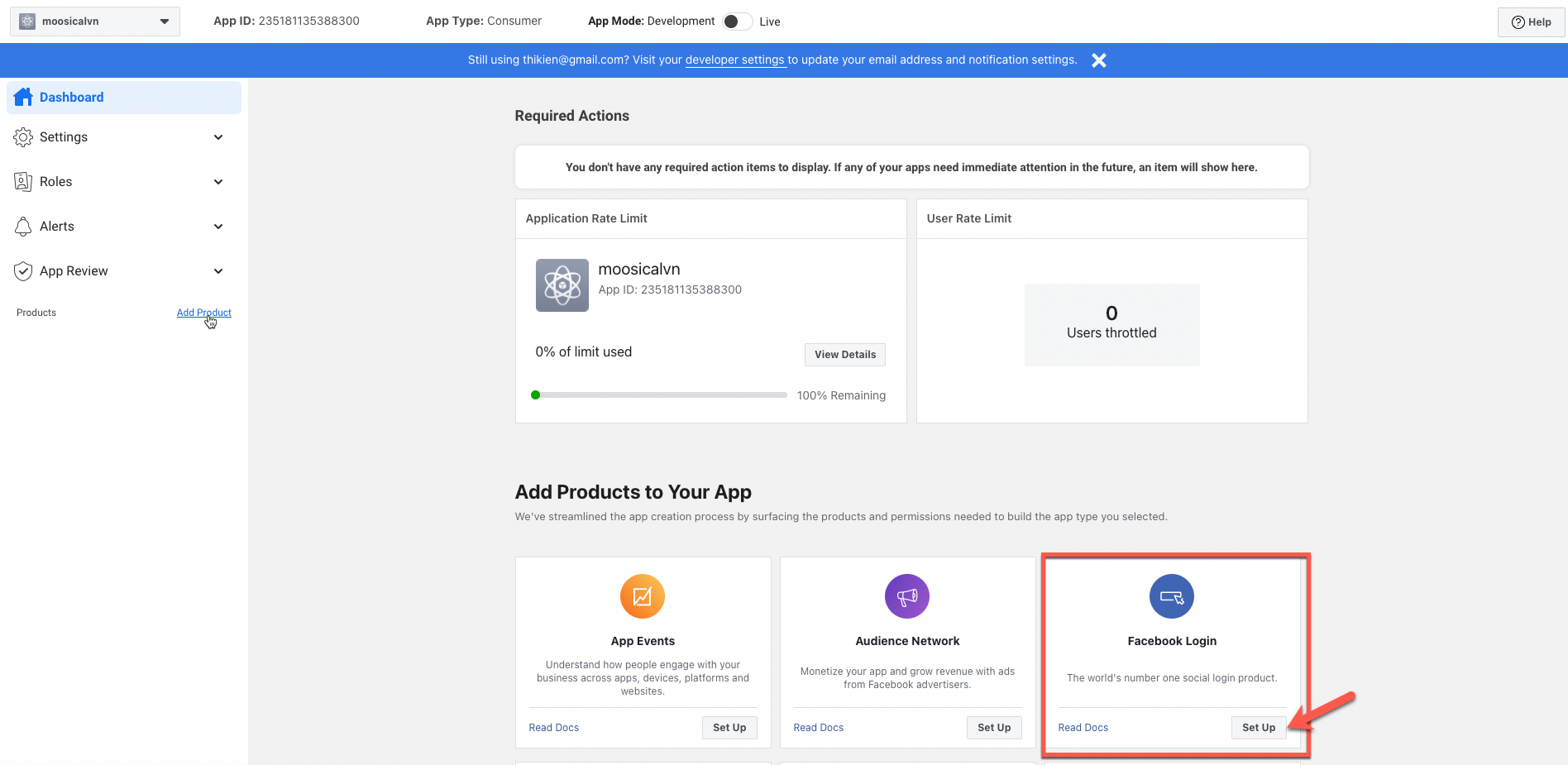Click the moosicalvn name in rate limit card

coord(639,269)
